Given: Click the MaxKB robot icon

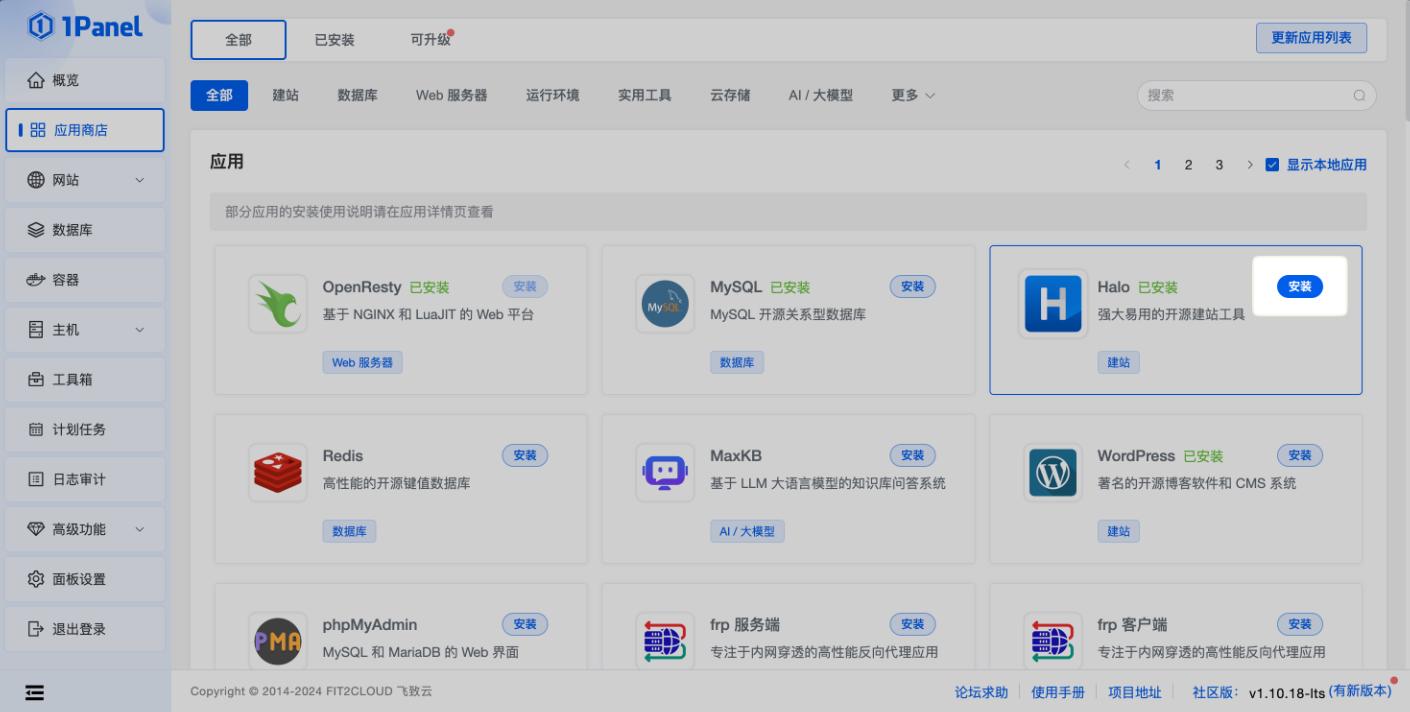Looking at the screenshot, I should click(665, 471).
